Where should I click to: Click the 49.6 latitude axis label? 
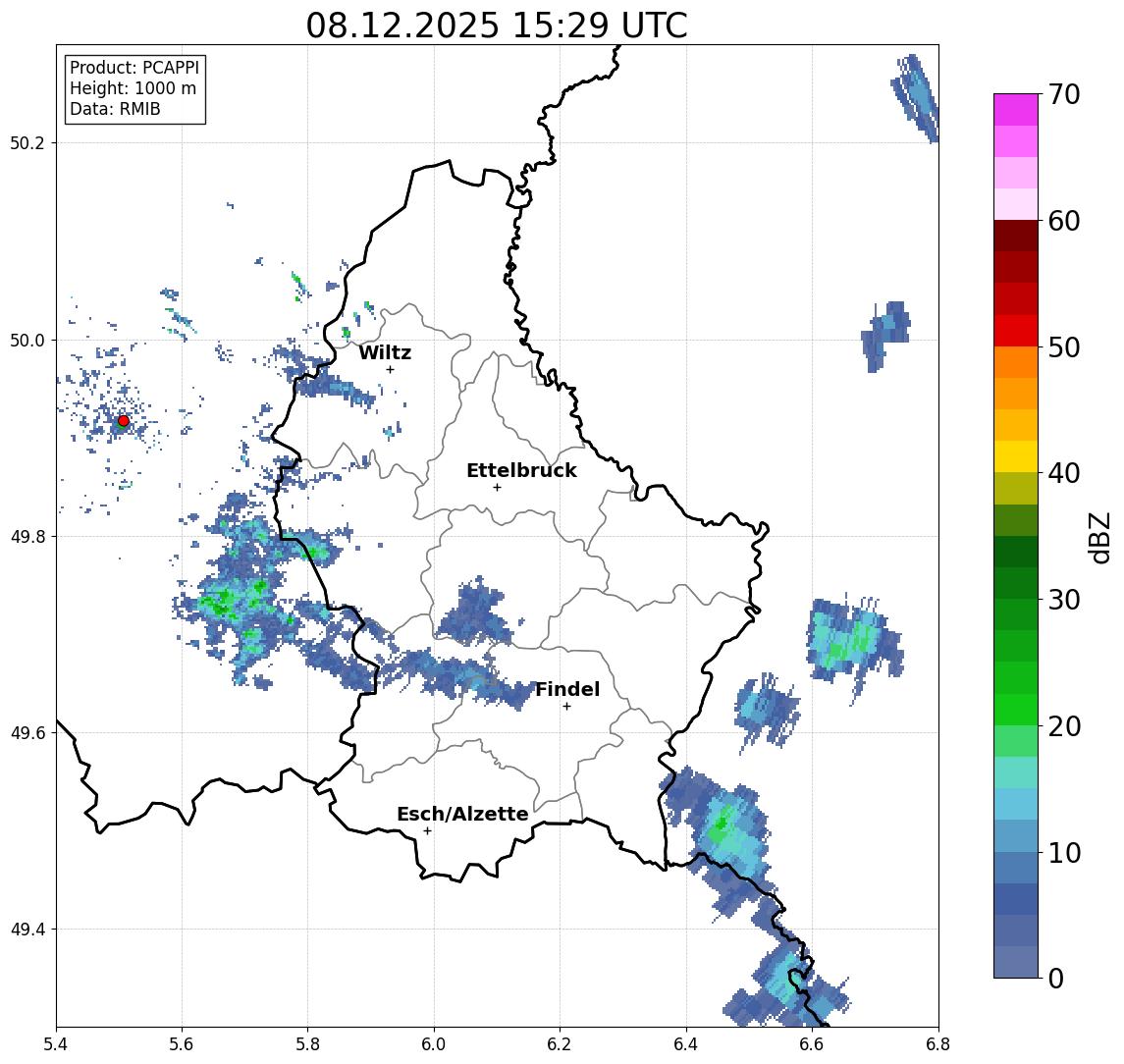[x=27, y=733]
